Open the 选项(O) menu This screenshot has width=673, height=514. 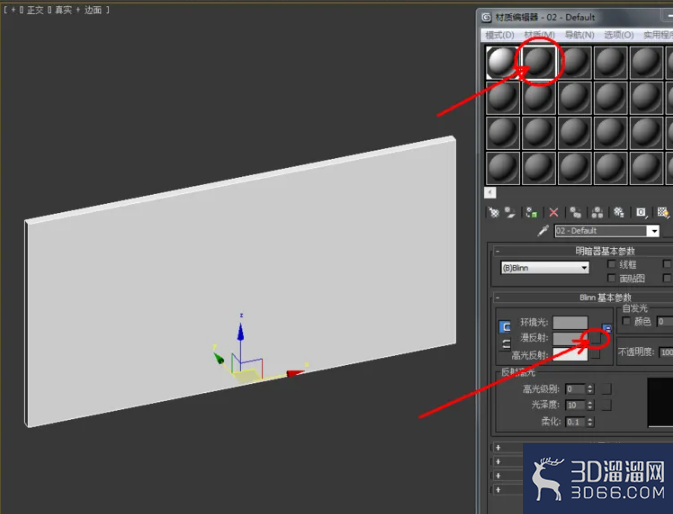point(619,35)
